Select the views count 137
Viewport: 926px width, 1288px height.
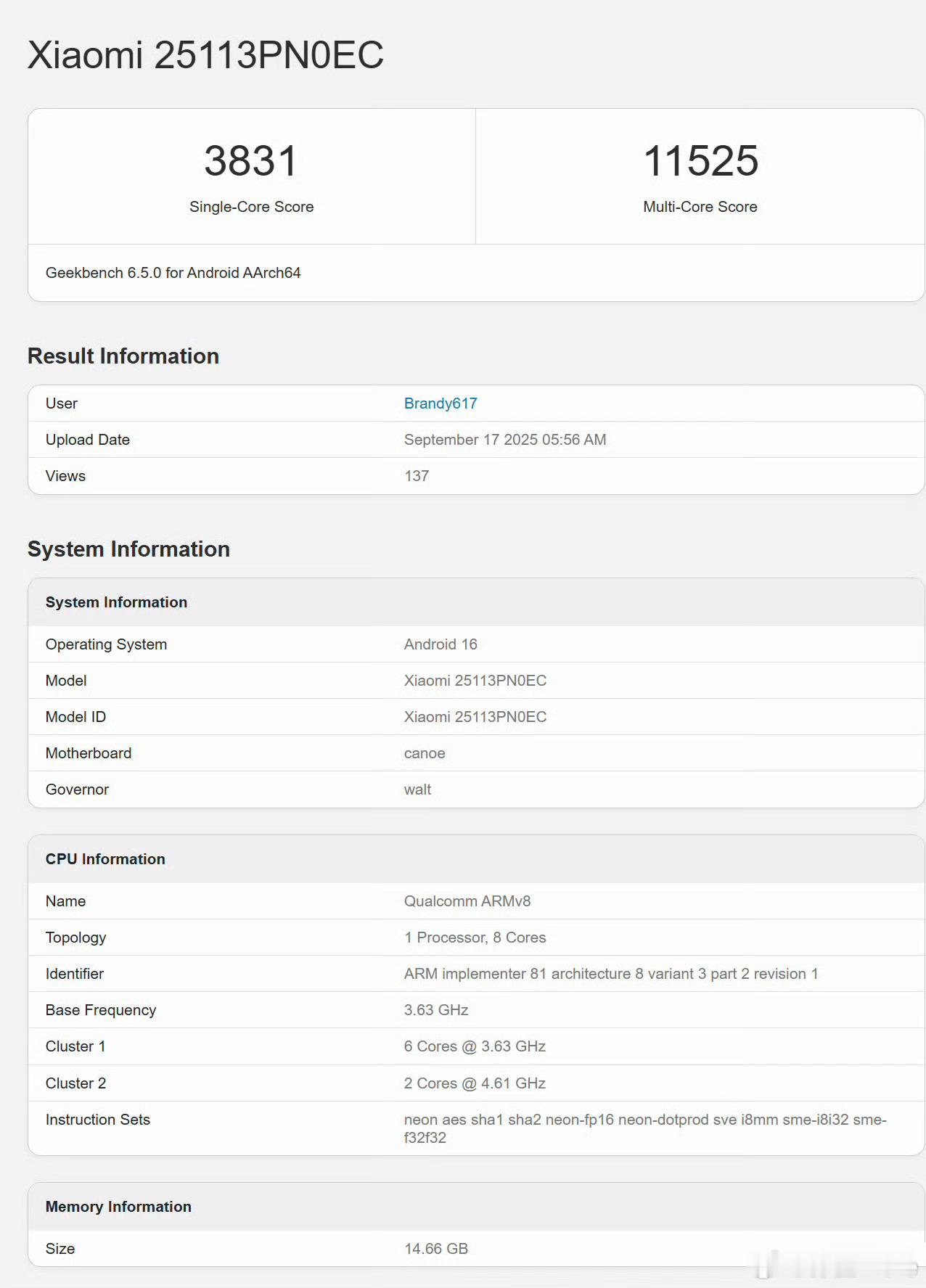(x=417, y=476)
